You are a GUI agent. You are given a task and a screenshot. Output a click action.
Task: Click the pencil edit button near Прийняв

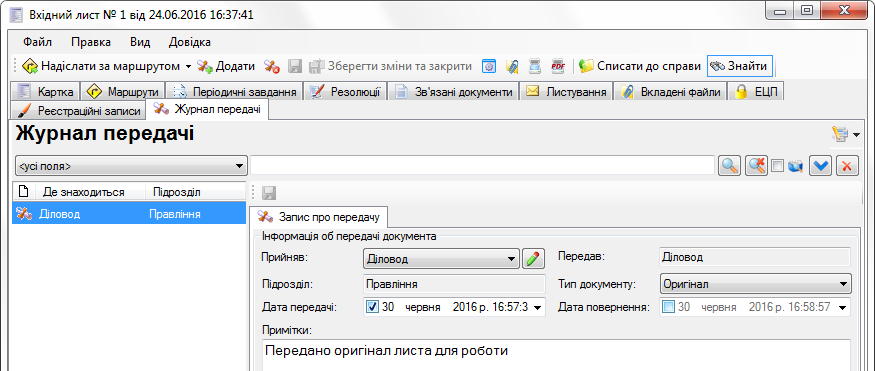pyautogui.click(x=533, y=259)
